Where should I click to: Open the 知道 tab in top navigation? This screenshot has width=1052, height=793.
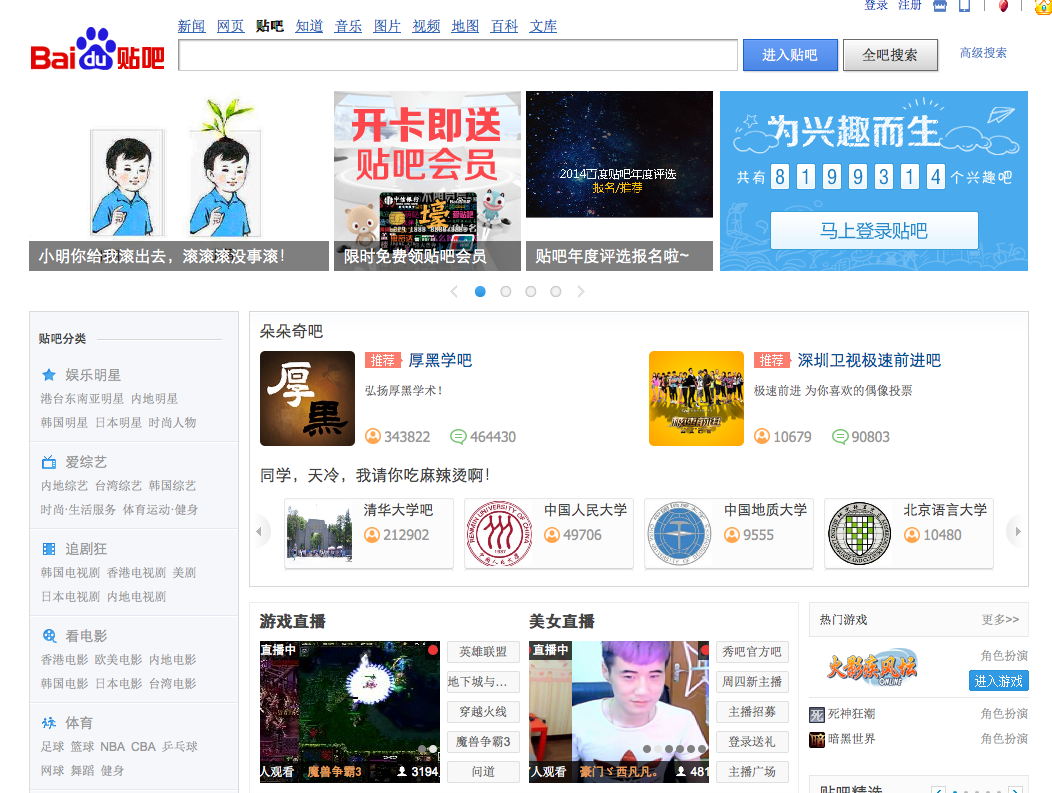tap(309, 26)
